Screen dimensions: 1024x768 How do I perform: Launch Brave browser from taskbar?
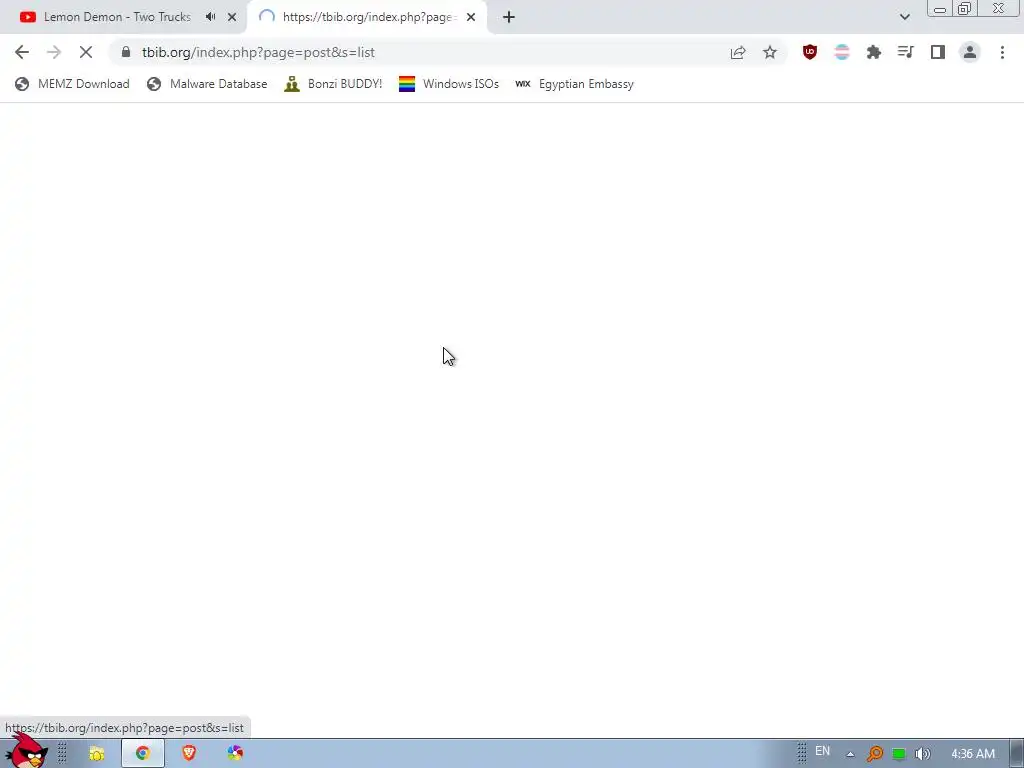point(189,754)
